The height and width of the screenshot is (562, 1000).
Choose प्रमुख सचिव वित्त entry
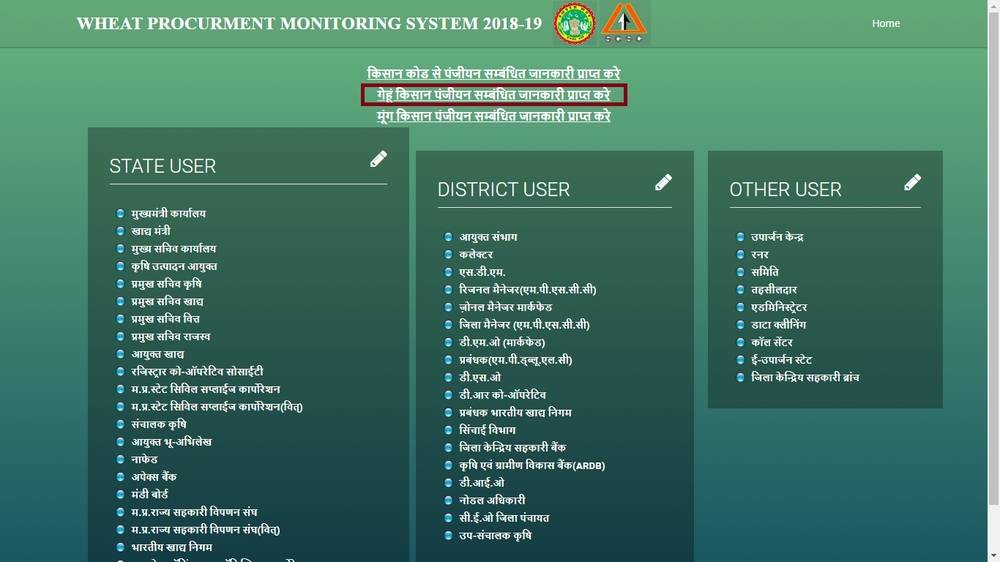[x=165, y=319]
